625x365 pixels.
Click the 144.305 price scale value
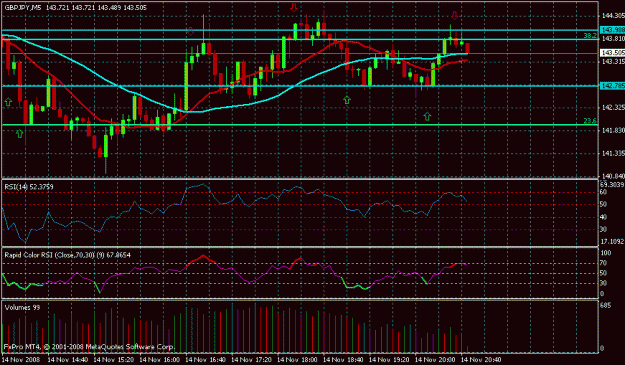[x=613, y=16]
